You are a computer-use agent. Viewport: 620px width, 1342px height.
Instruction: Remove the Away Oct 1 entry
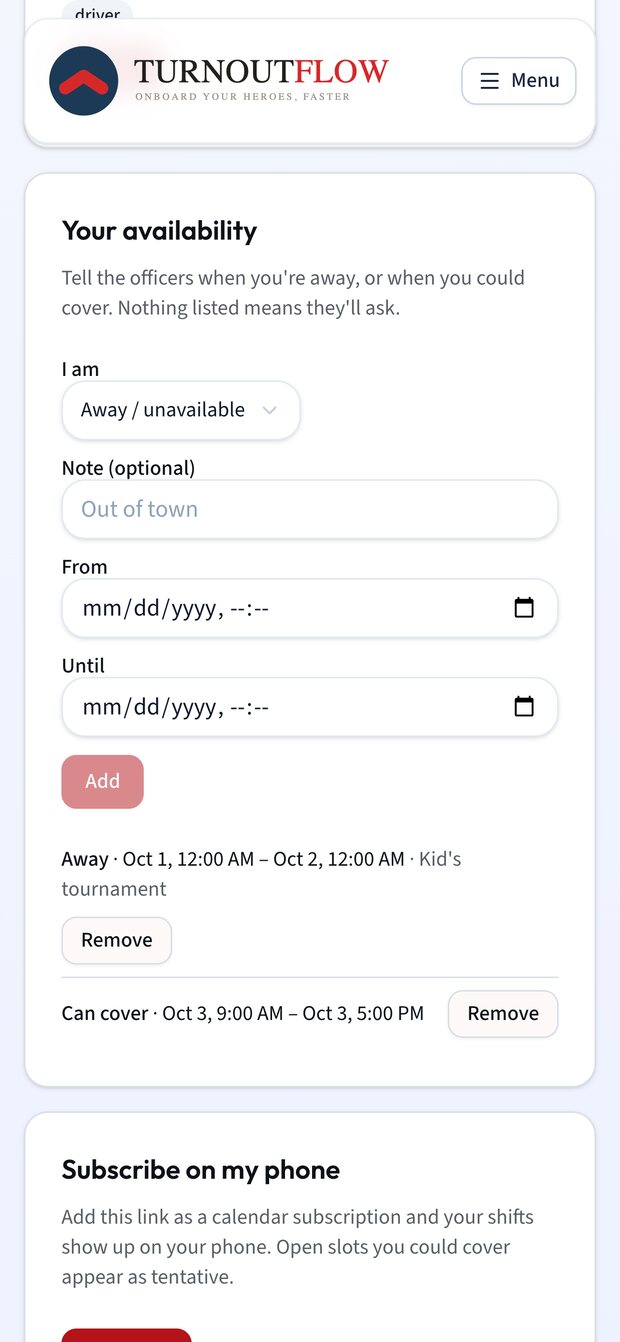pyautogui.click(x=117, y=940)
